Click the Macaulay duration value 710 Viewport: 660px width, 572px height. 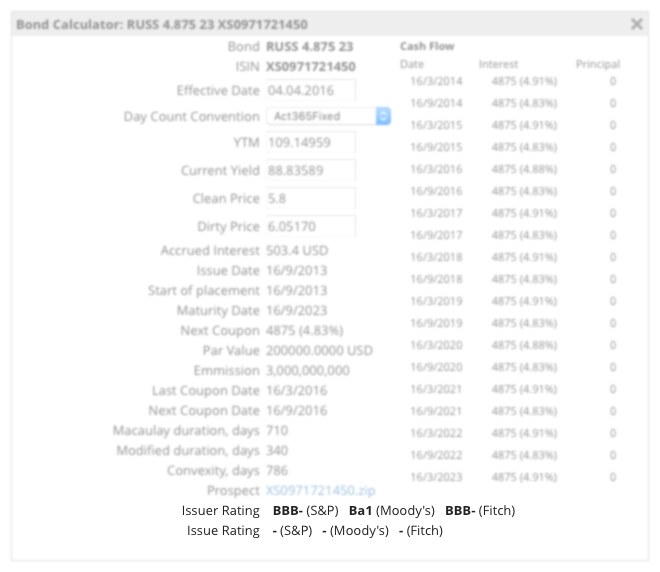[277, 431]
